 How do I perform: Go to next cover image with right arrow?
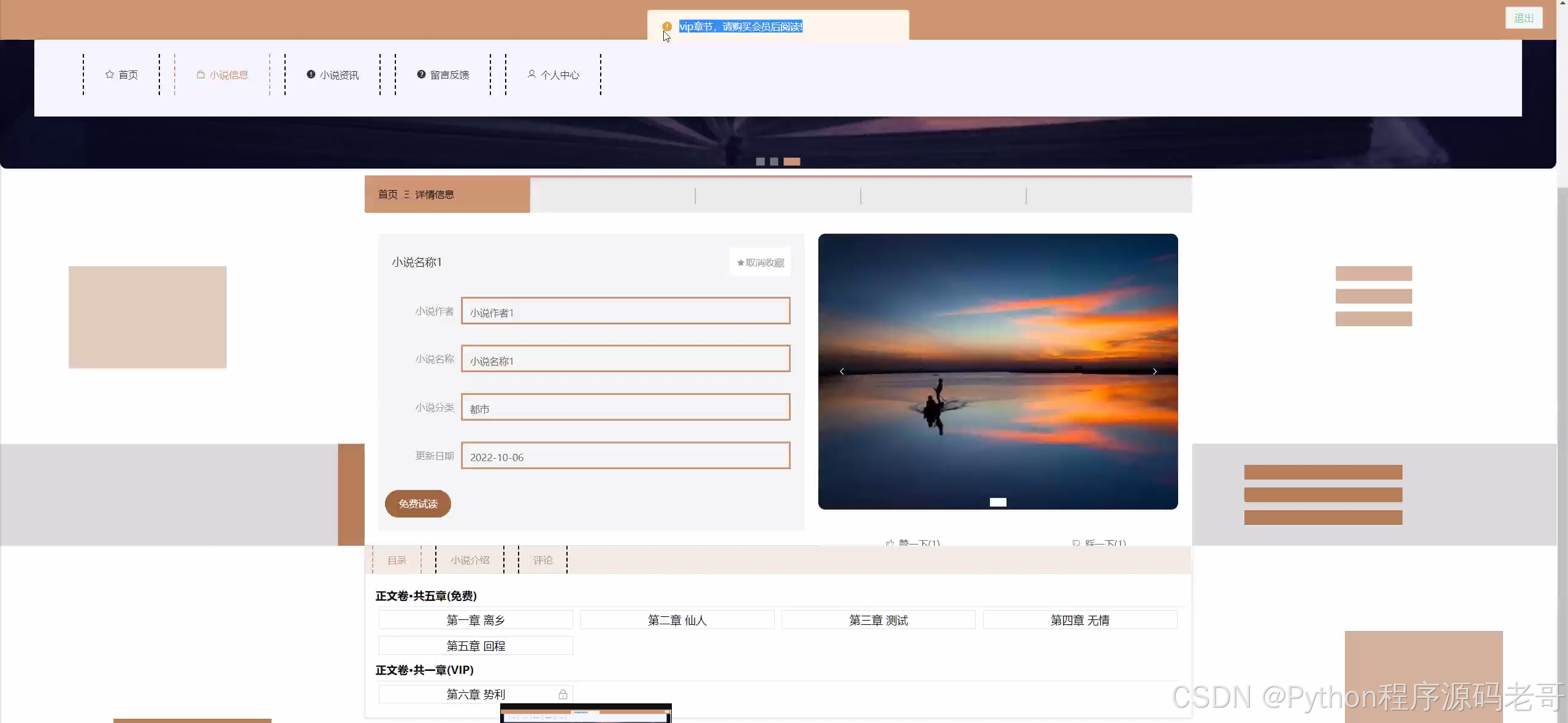pyautogui.click(x=1155, y=372)
